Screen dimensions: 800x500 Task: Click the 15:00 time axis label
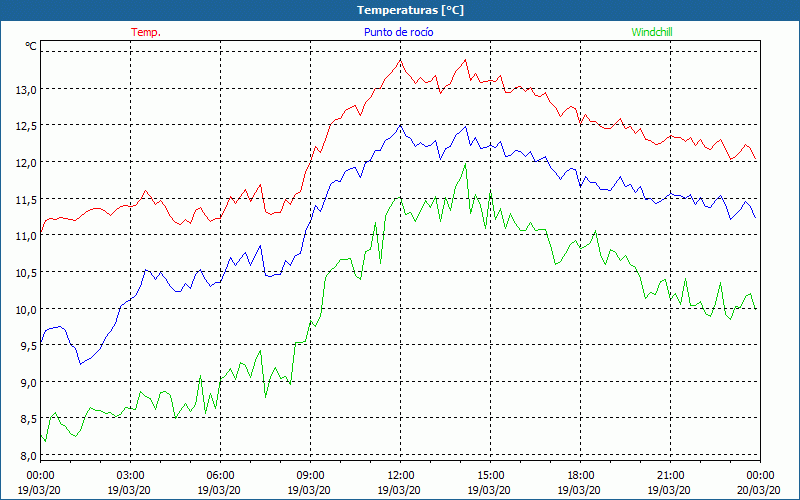490,476
